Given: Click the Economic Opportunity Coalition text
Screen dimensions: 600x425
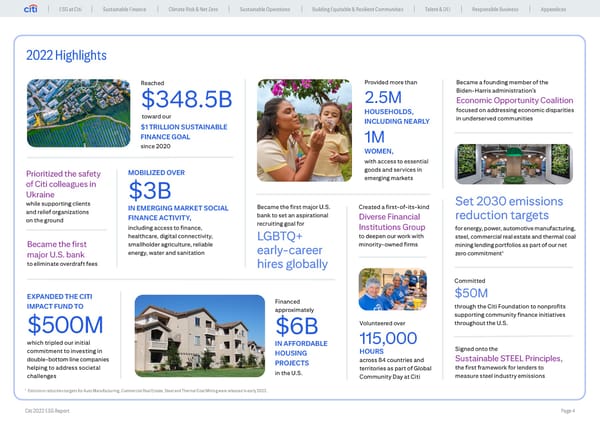Looking at the screenshot, I should point(514,100).
